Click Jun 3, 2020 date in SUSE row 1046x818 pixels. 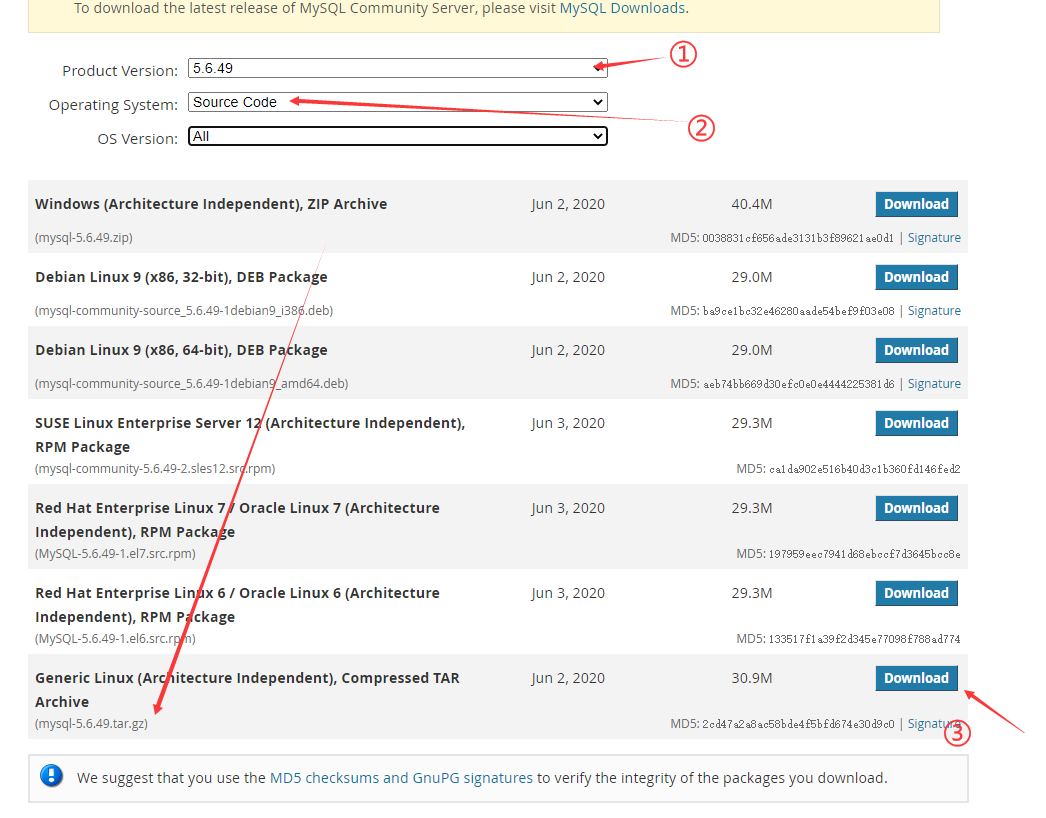pos(568,423)
